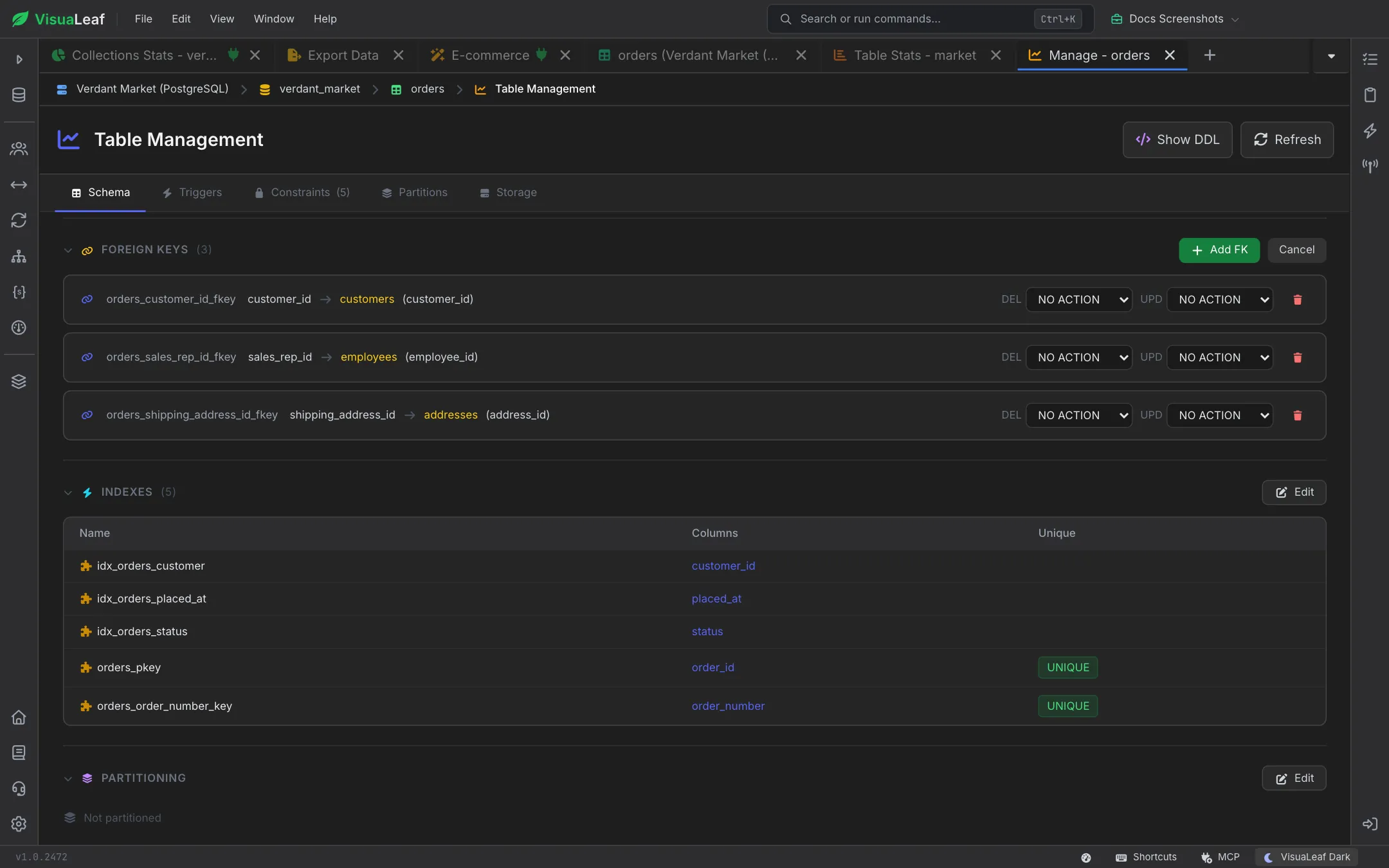The width and height of the screenshot is (1389, 868).
Task: Open the broadcast antenna icon on right panel
Action: point(1370,167)
